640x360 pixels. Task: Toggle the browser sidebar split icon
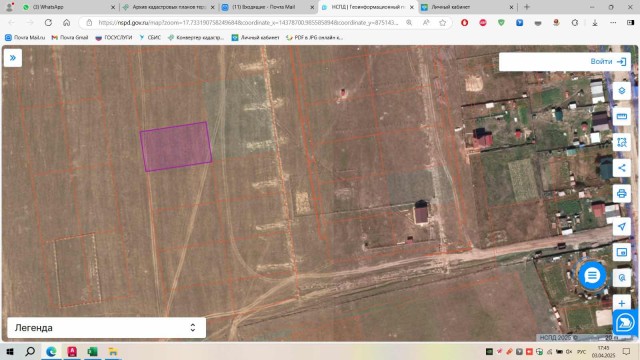click(631, 23)
